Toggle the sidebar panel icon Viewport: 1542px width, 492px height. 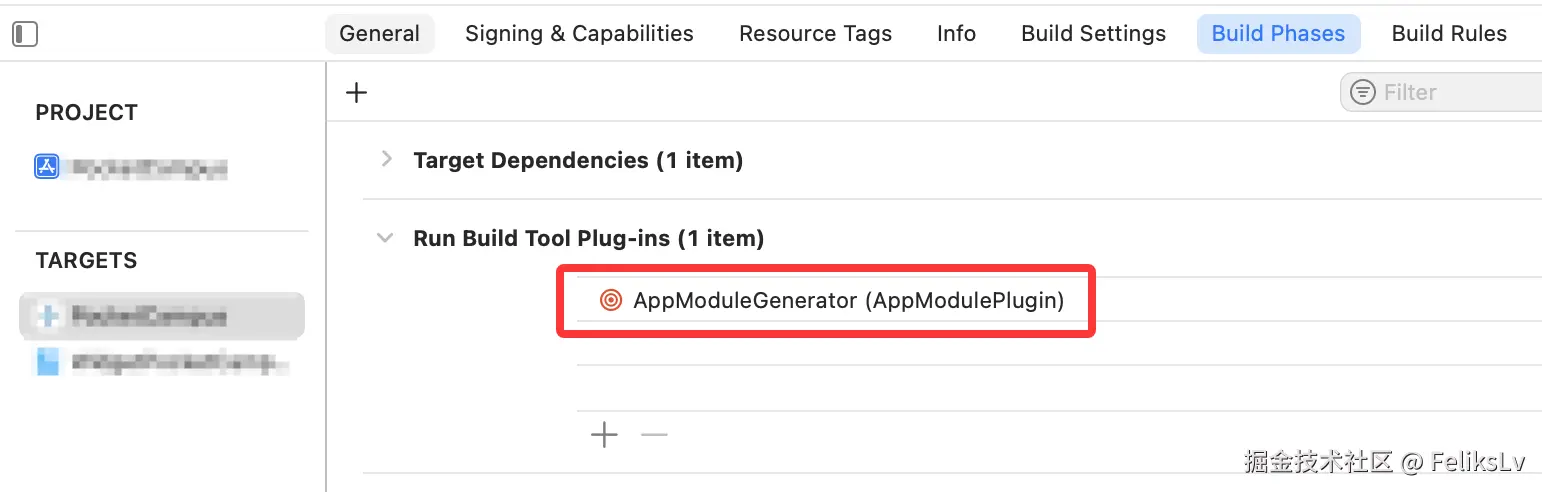(25, 34)
